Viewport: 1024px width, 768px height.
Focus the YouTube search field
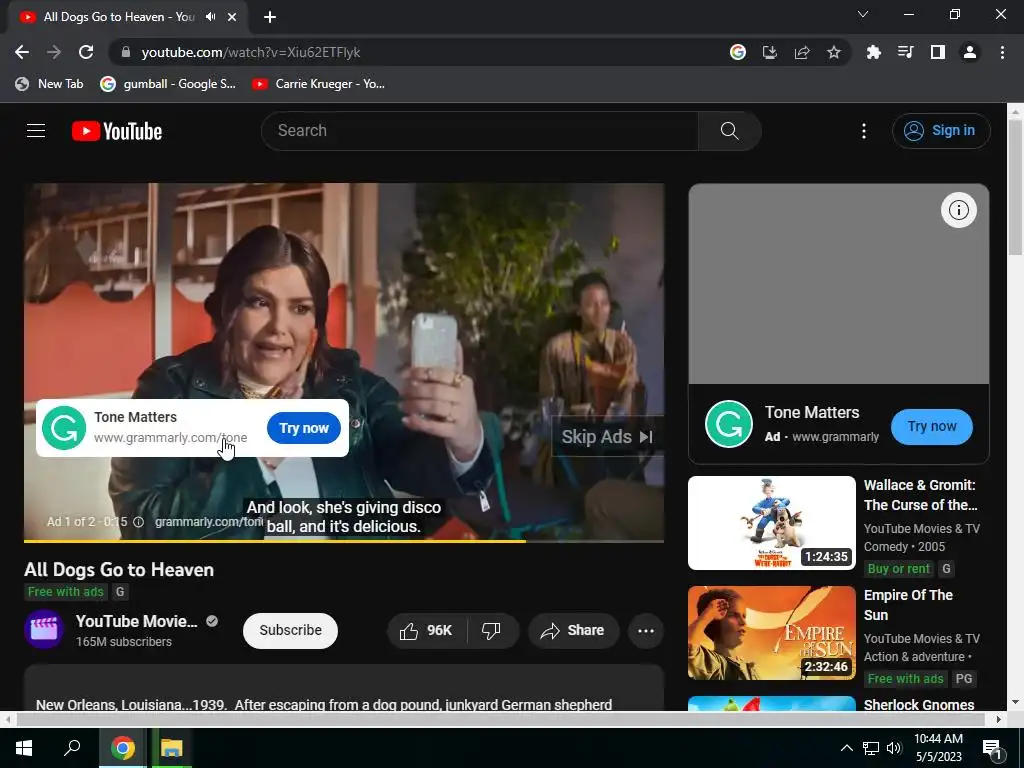480,131
